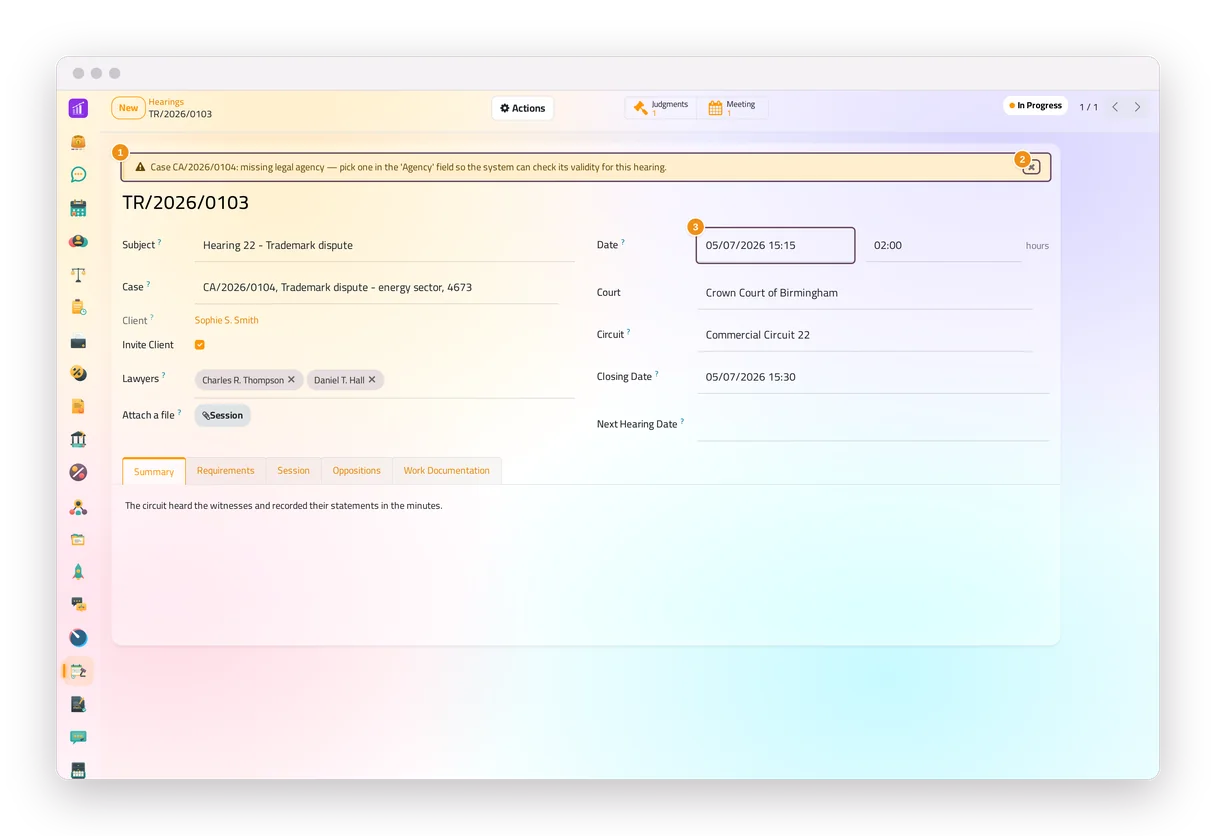Viewport: 1216px width, 836px height.
Task: Click into the Subject field
Action: (x=385, y=246)
